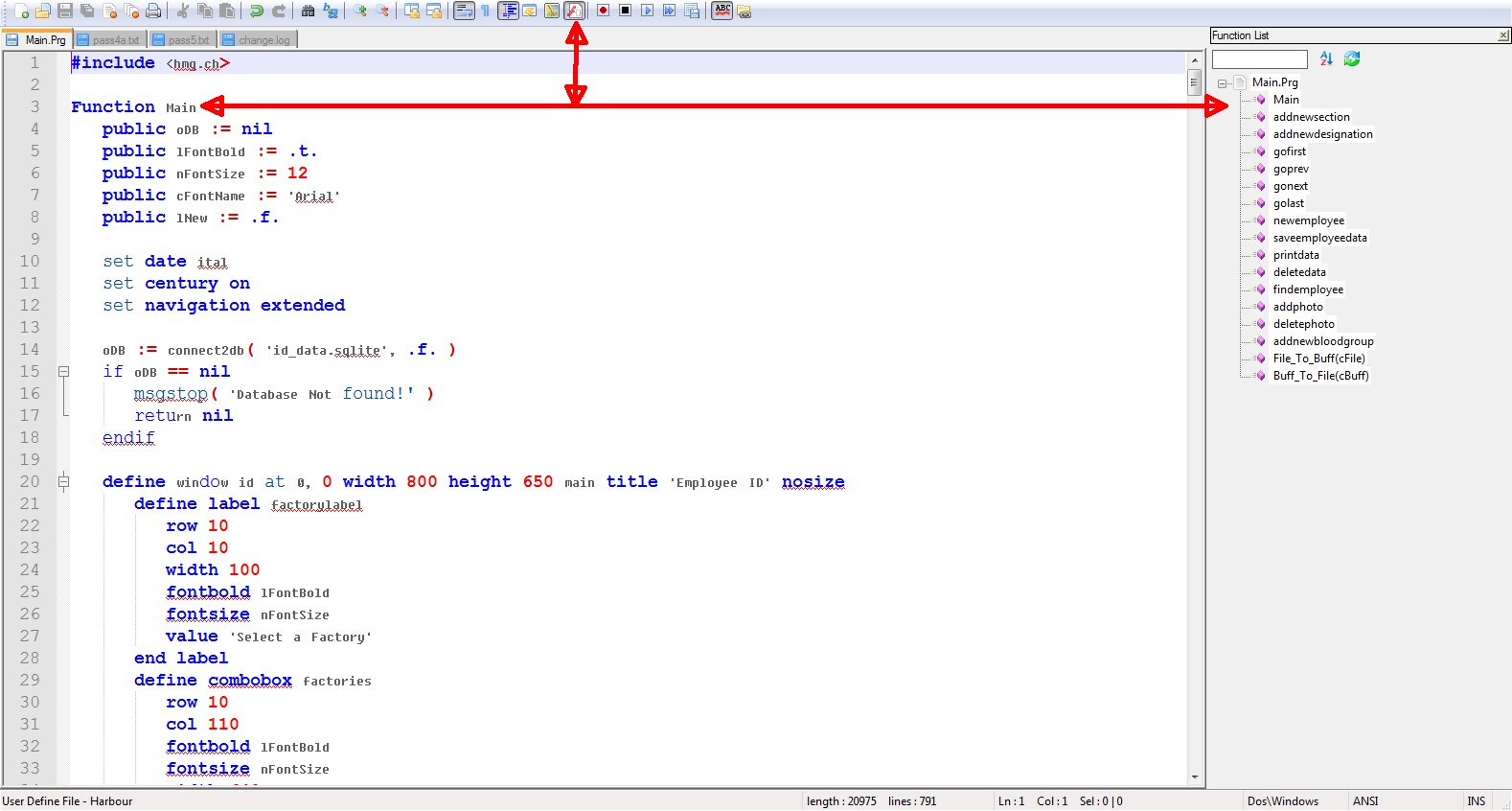Image resolution: width=1512 pixels, height=811 pixels.
Task: Start macro recording with the red record icon
Action: 603,11
